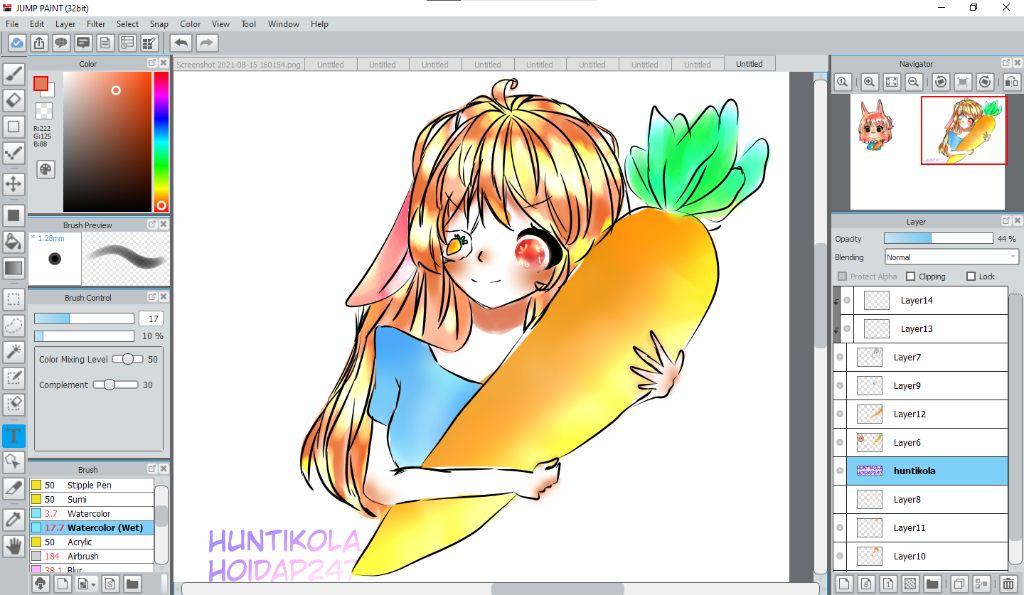Select the Bucket fill tool
Viewport: 1024px width, 595px height.
(x=14, y=241)
